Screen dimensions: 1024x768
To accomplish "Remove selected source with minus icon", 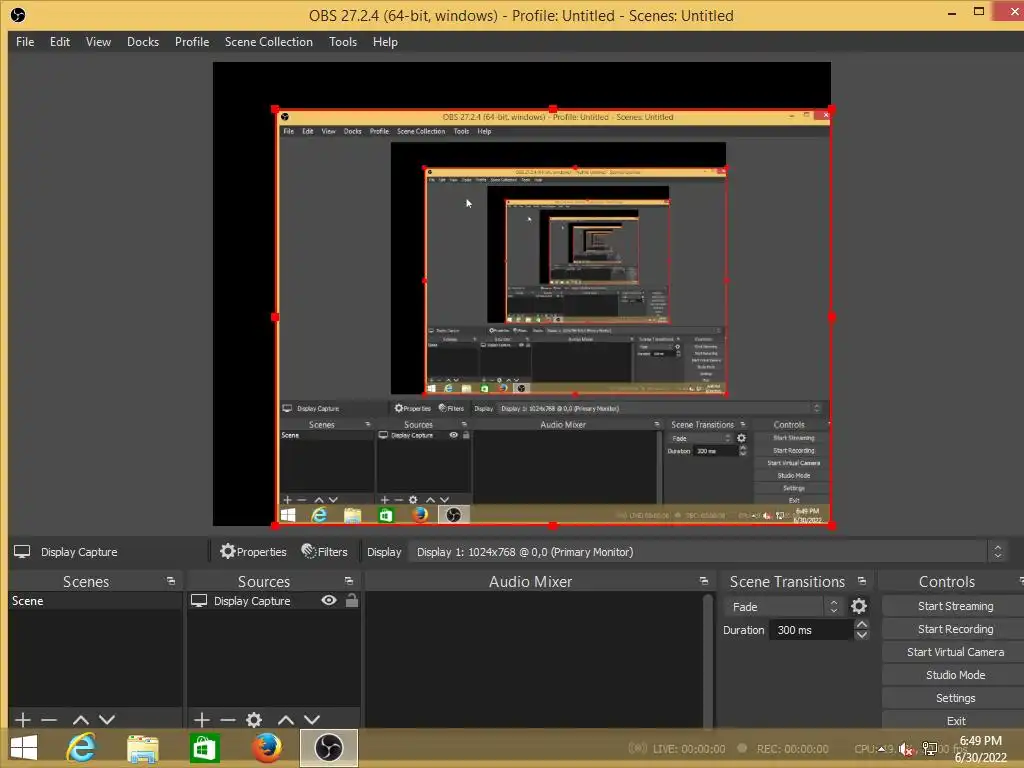I will [x=228, y=720].
